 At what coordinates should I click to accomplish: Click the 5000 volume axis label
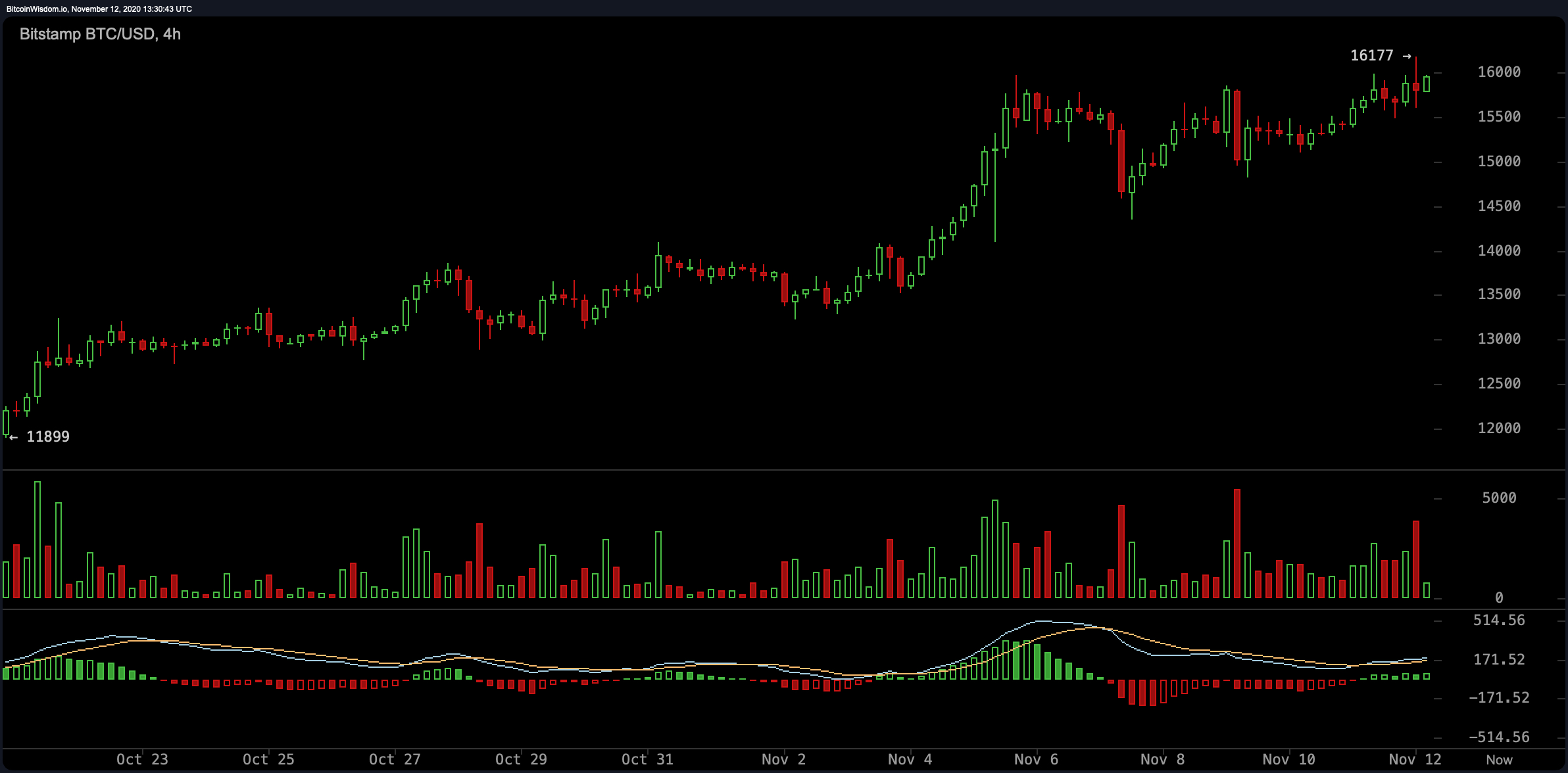coord(1499,498)
